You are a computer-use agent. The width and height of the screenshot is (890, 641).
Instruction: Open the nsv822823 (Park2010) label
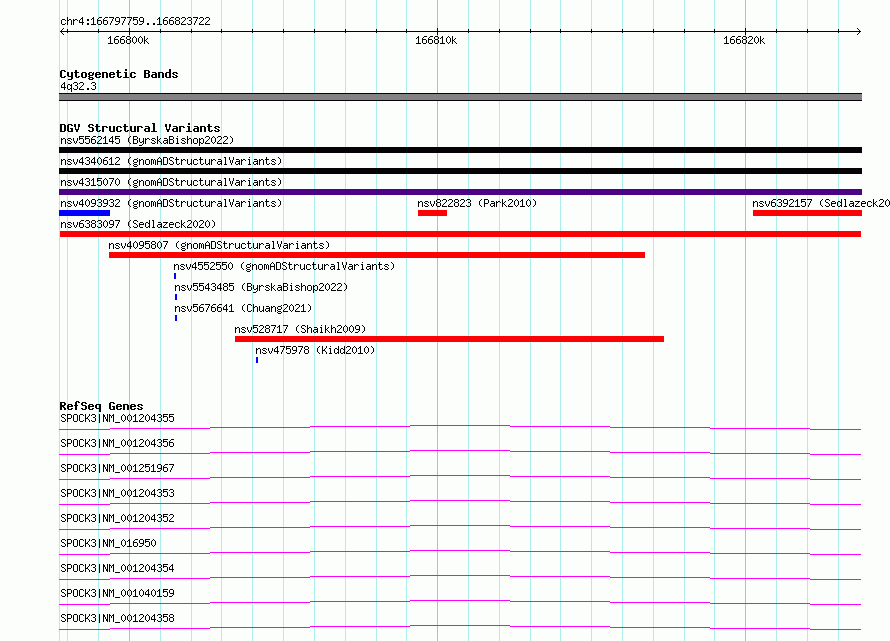coord(477,203)
